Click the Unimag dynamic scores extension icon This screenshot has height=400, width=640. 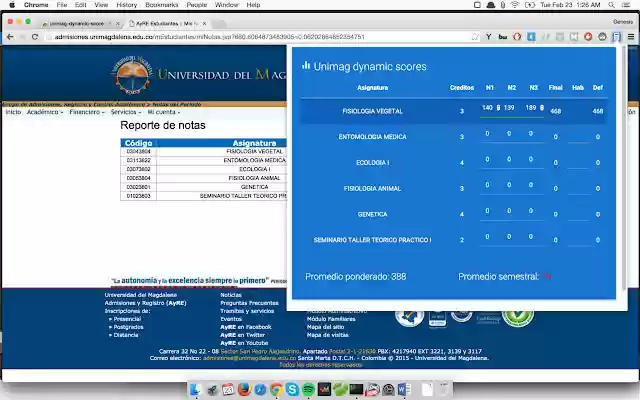pos(616,37)
